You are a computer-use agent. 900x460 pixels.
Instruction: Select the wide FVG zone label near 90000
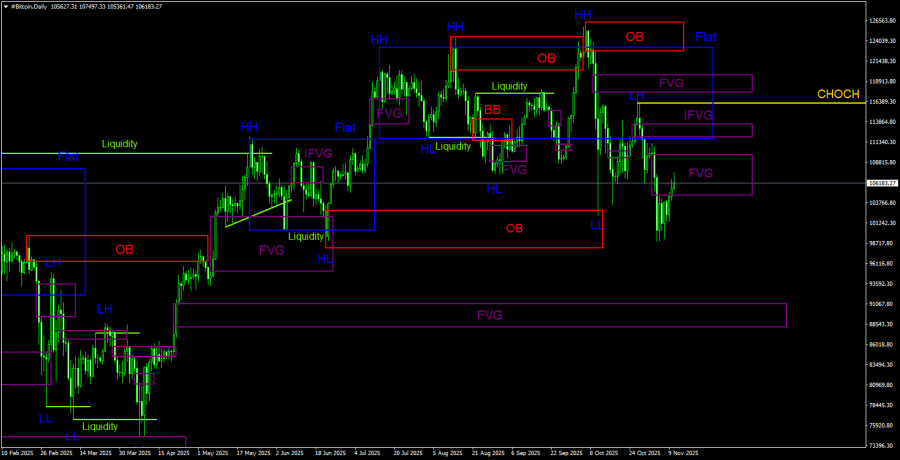tap(489, 315)
